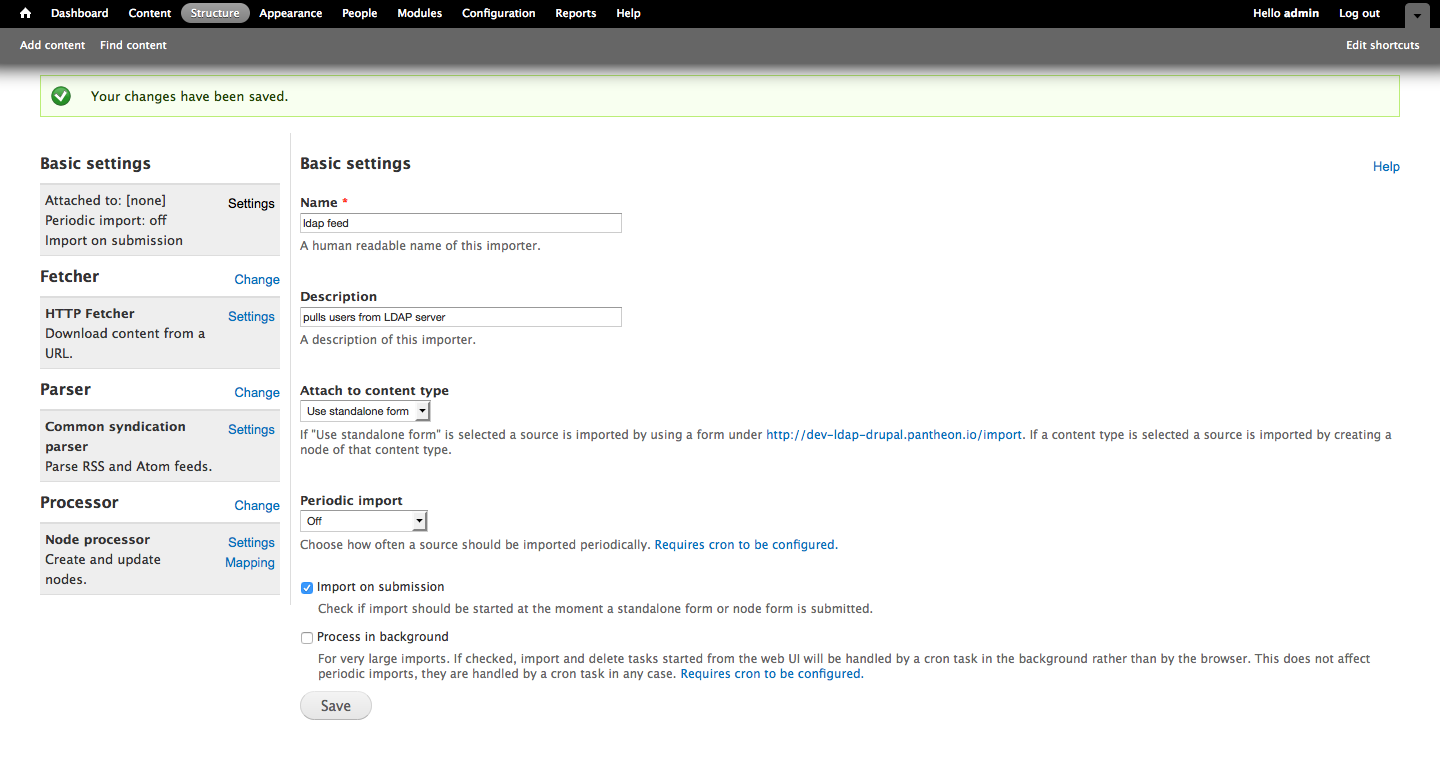The image size is (1440, 774).
Task: Open the Basic settings Settings link
Action: pyautogui.click(x=251, y=203)
